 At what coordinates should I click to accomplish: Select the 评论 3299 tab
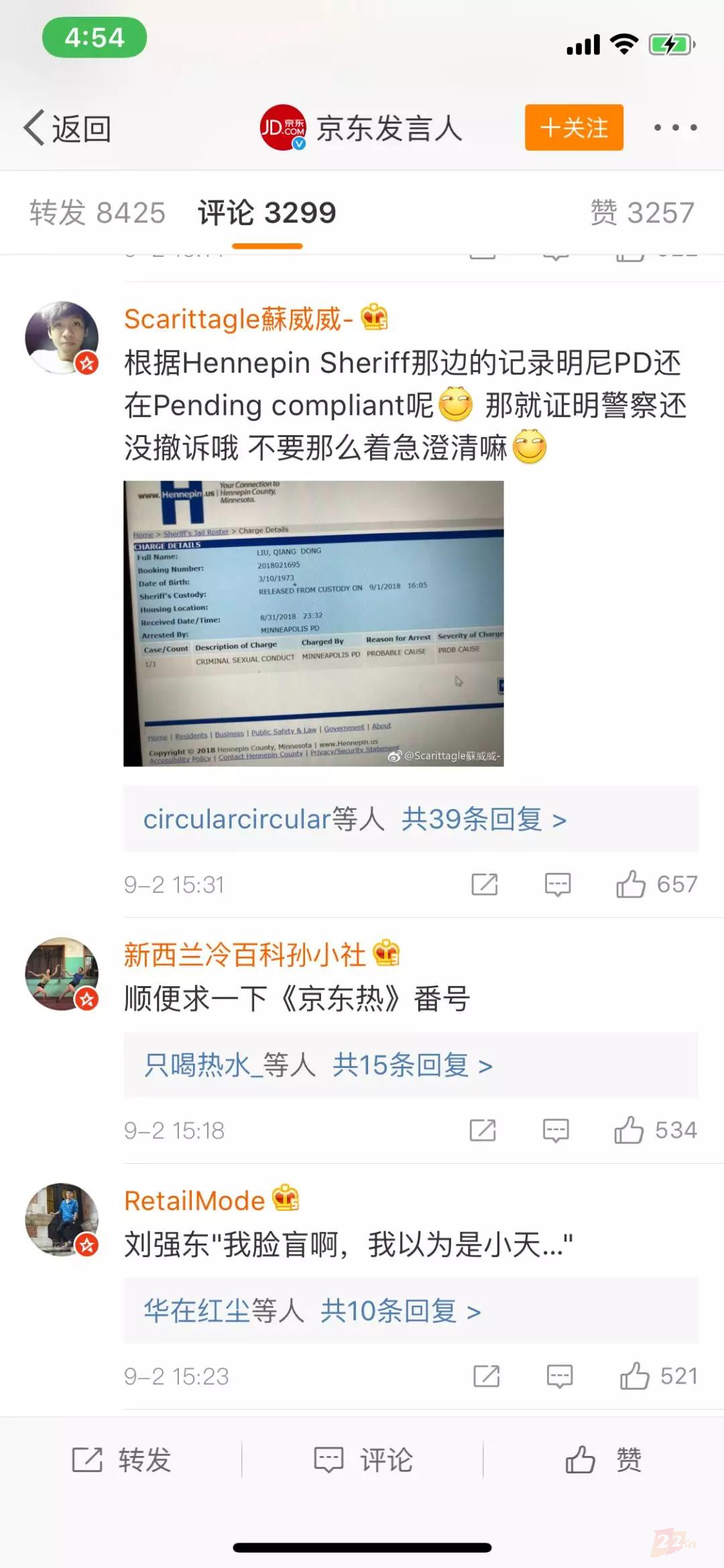pos(267,213)
